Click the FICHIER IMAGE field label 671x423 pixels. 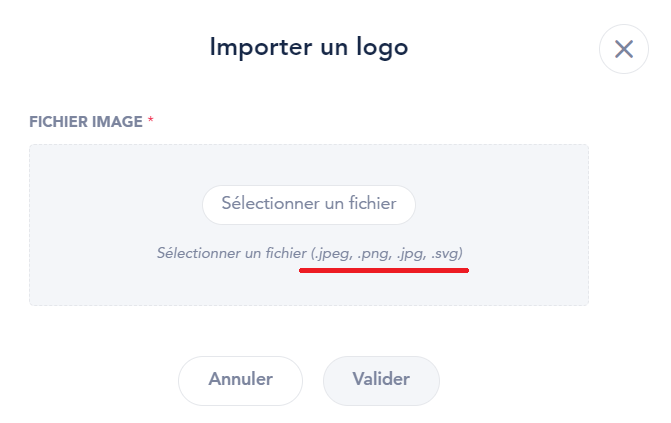coord(86,122)
